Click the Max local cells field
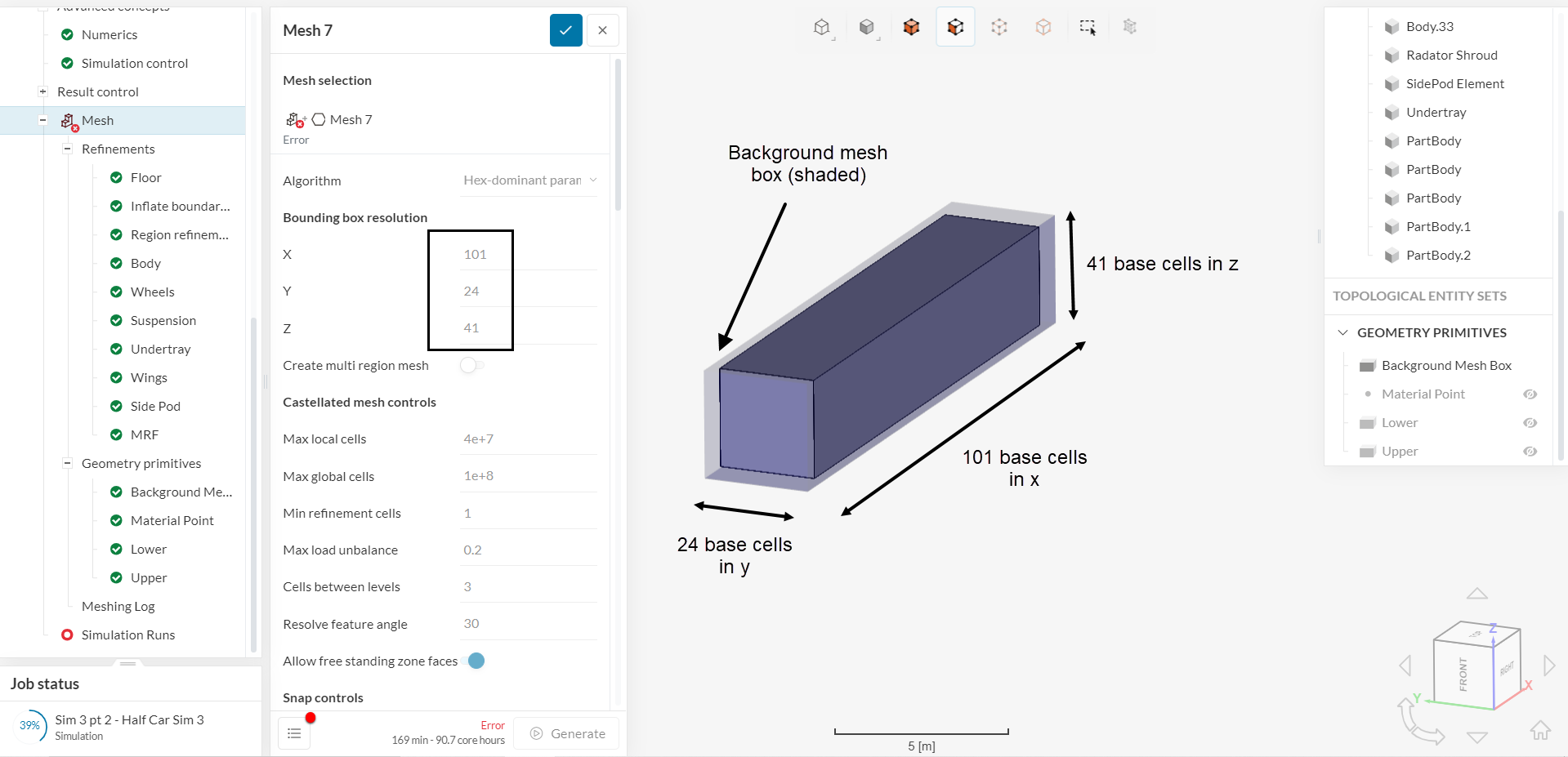1568x757 pixels. [x=529, y=439]
